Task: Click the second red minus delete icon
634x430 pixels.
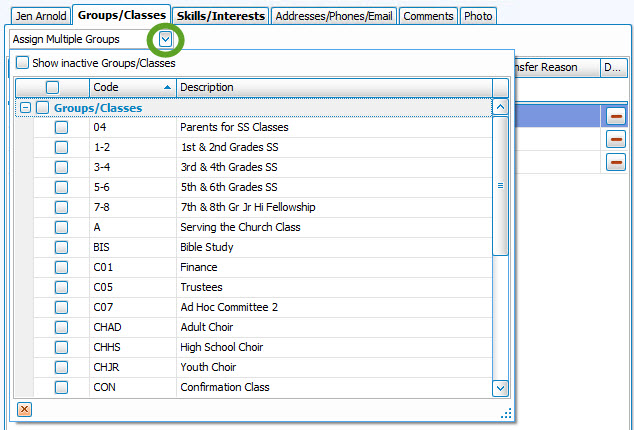Action: point(616,140)
